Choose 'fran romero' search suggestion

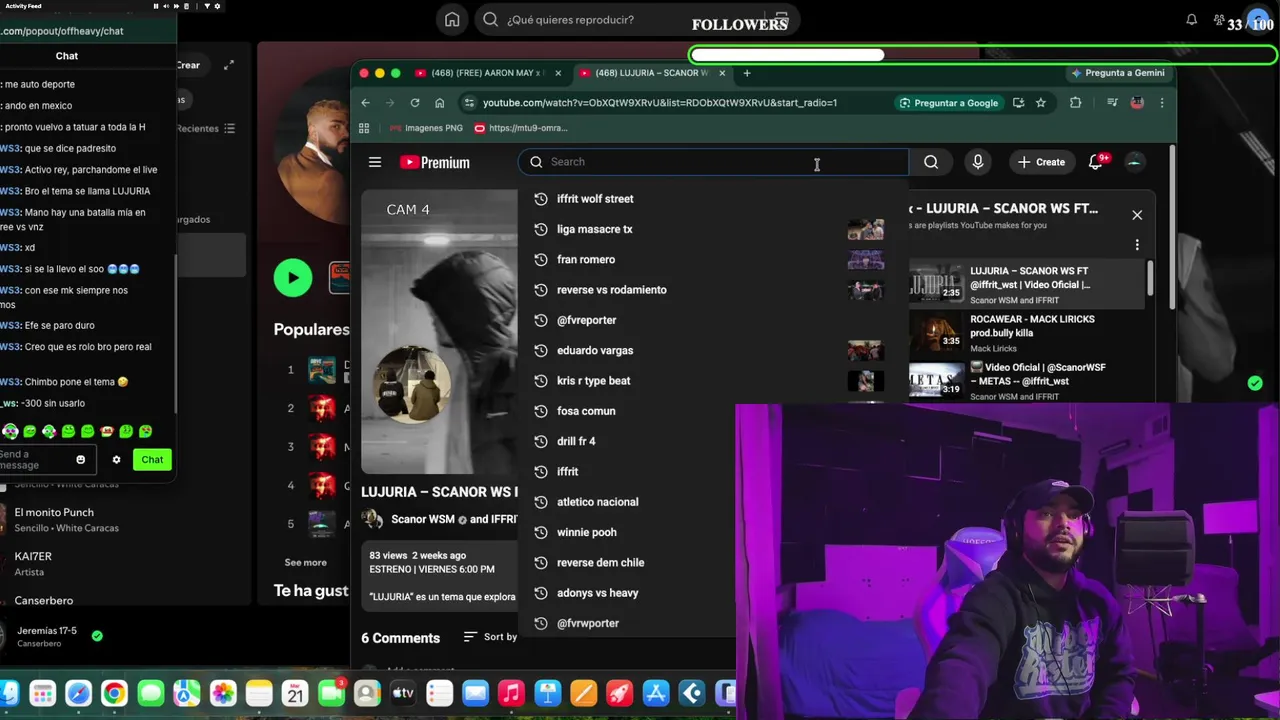[x=713, y=260]
